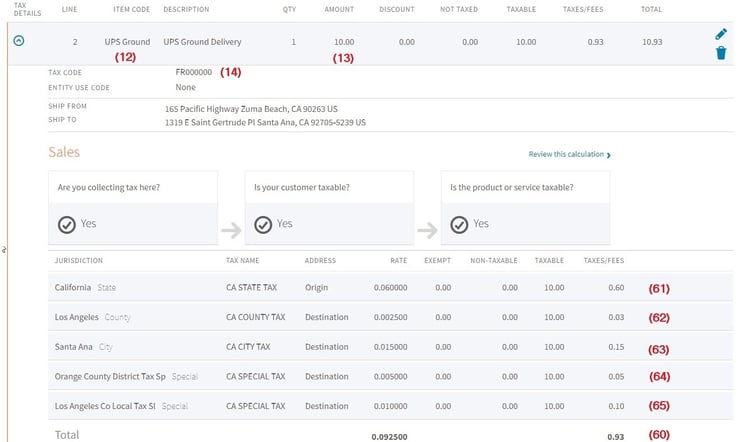
Task: Click the Ship To address in Santa Ana
Action: click(x=265, y=122)
